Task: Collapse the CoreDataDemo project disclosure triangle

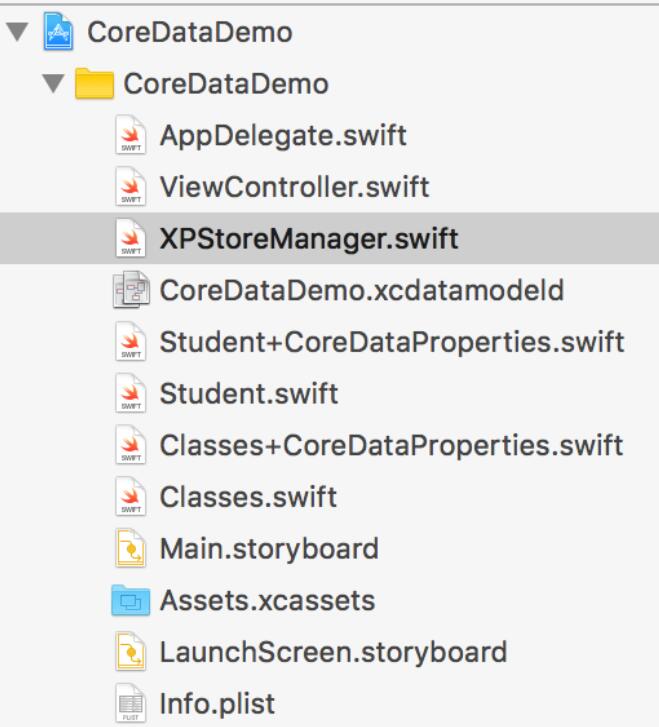Action: tap(16, 32)
